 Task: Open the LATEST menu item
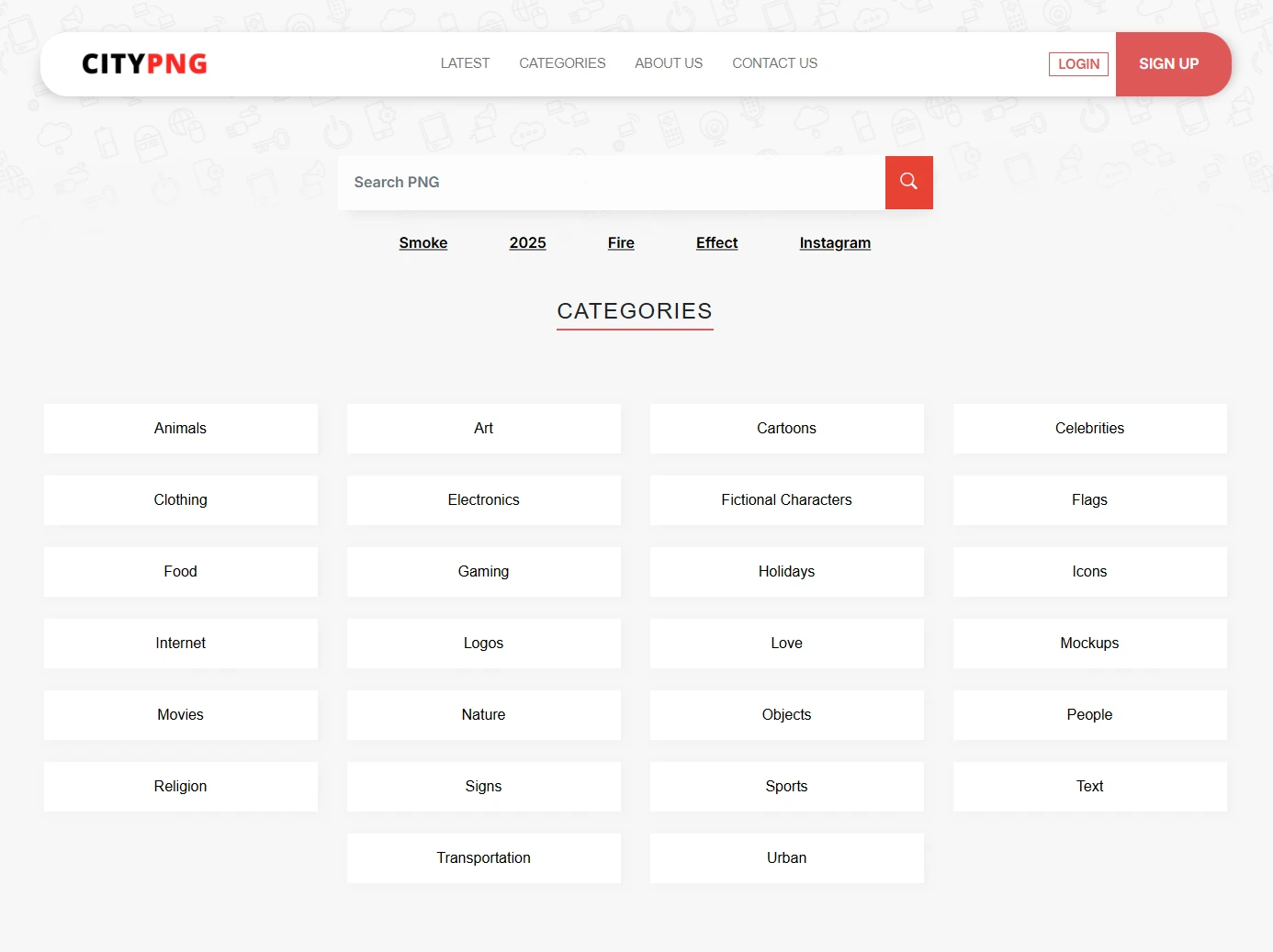click(x=465, y=63)
